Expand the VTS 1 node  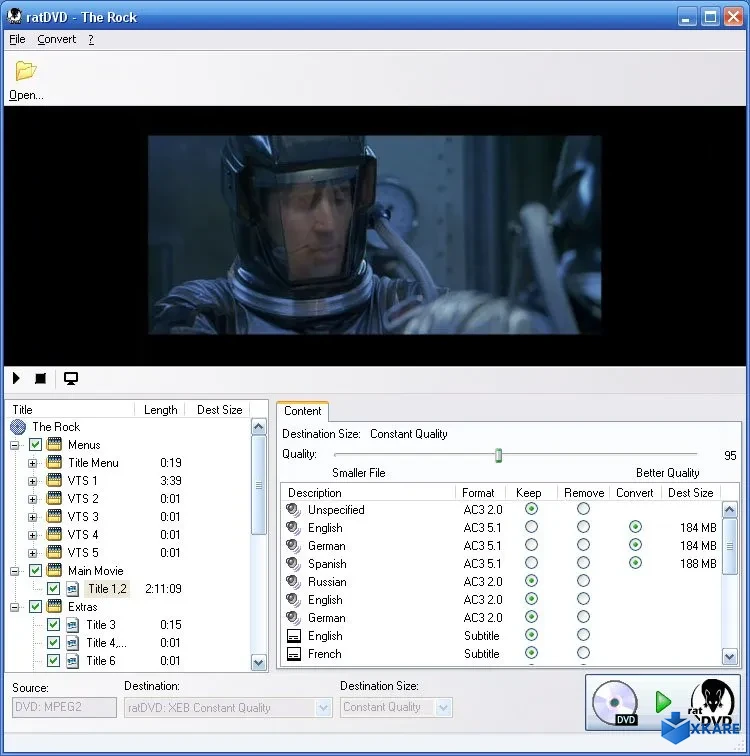click(32, 481)
